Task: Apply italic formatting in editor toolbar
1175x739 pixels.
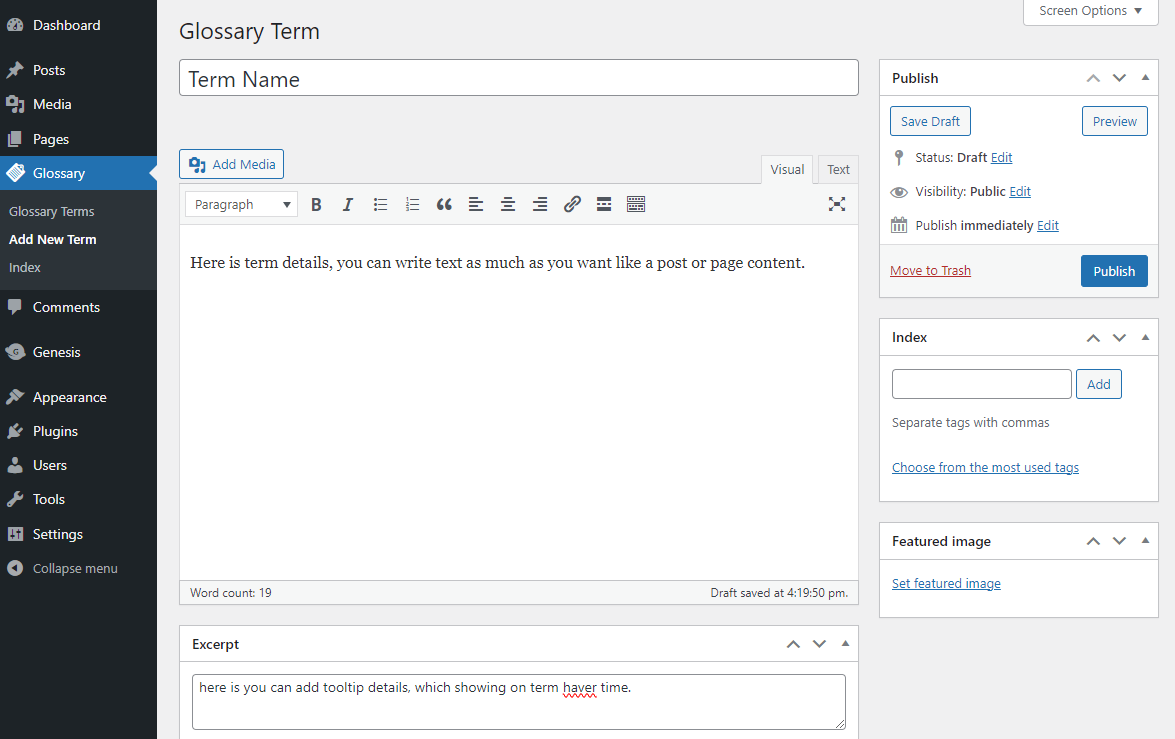Action: point(348,205)
